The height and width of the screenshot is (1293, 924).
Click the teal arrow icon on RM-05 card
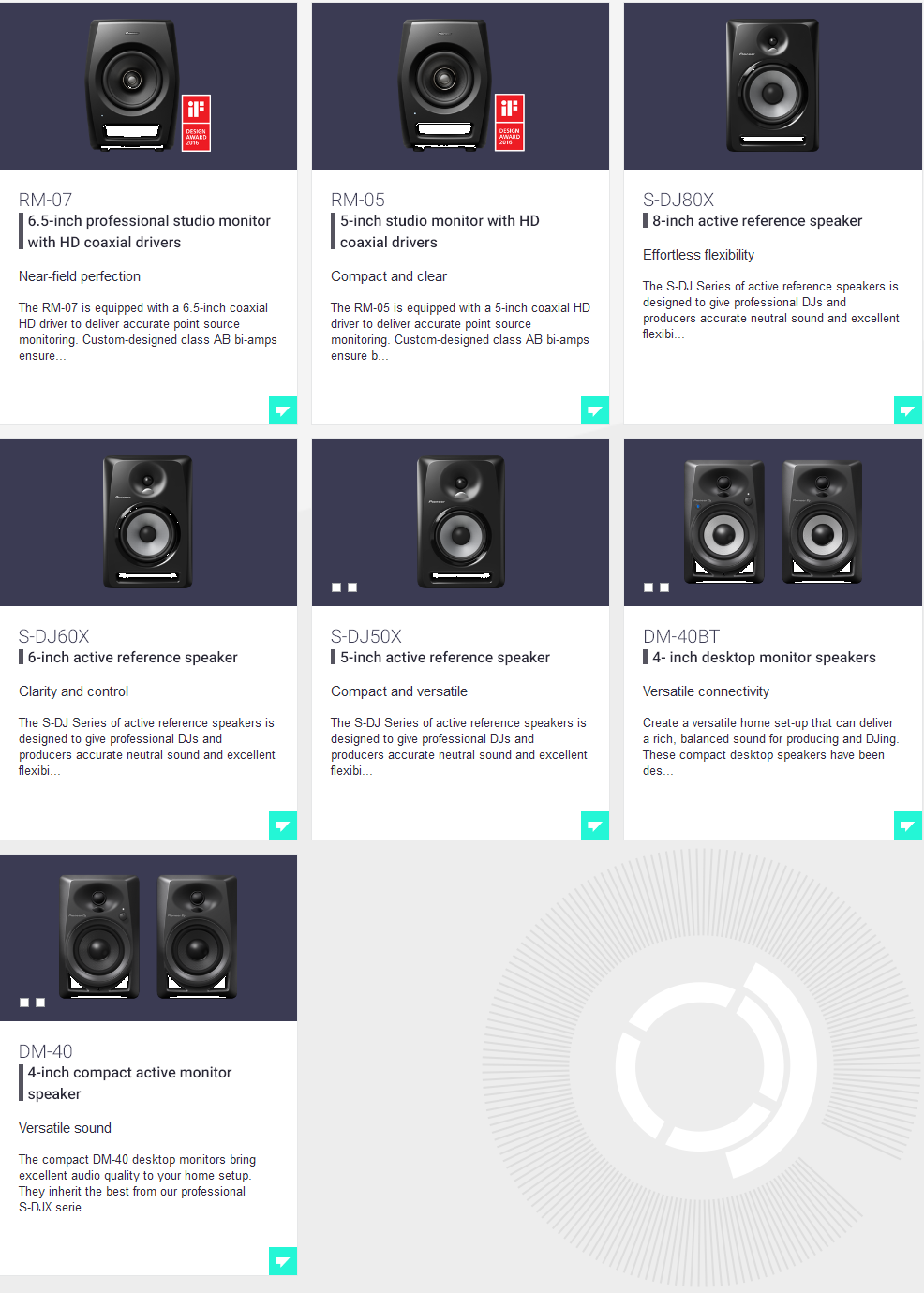595,410
